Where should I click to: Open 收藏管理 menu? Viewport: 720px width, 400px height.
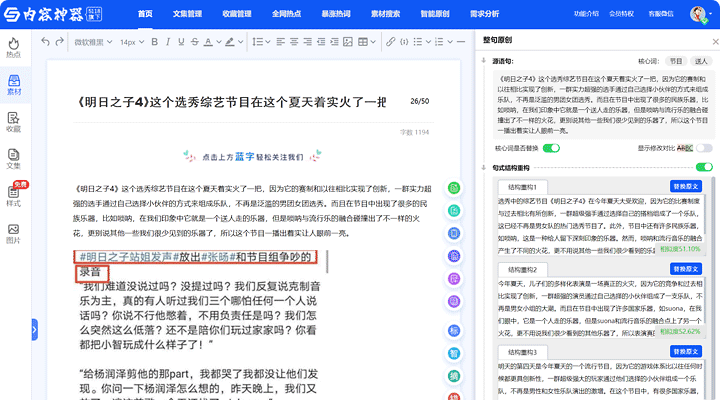pos(236,14)
